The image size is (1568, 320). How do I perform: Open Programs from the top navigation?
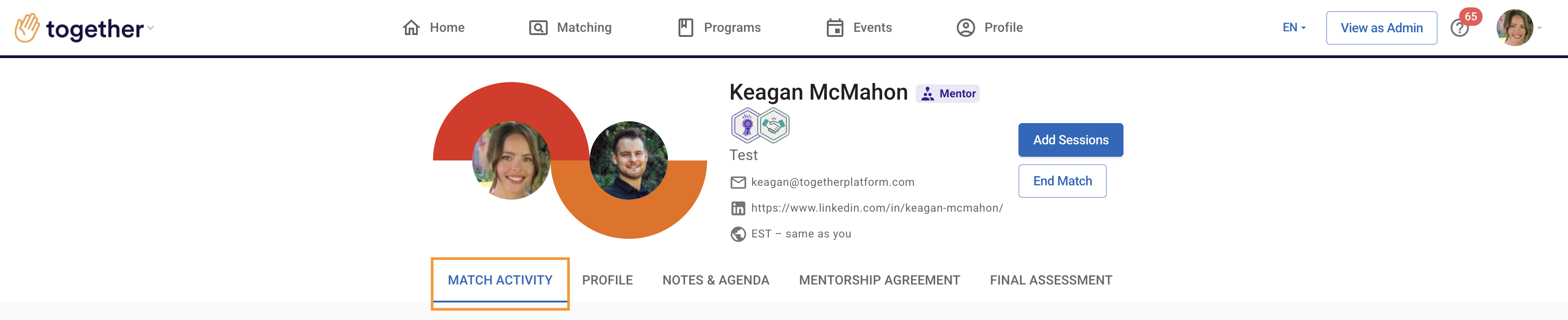[719, 28]
